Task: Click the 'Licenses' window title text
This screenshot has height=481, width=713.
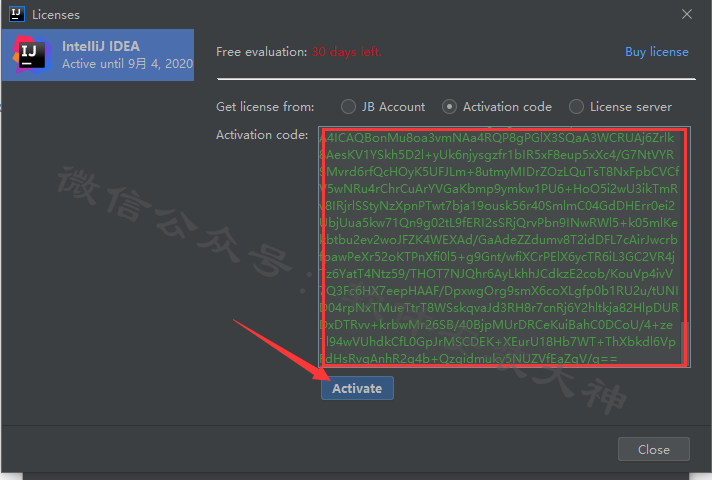Action: pyautogui.click(x=56, y=15)
